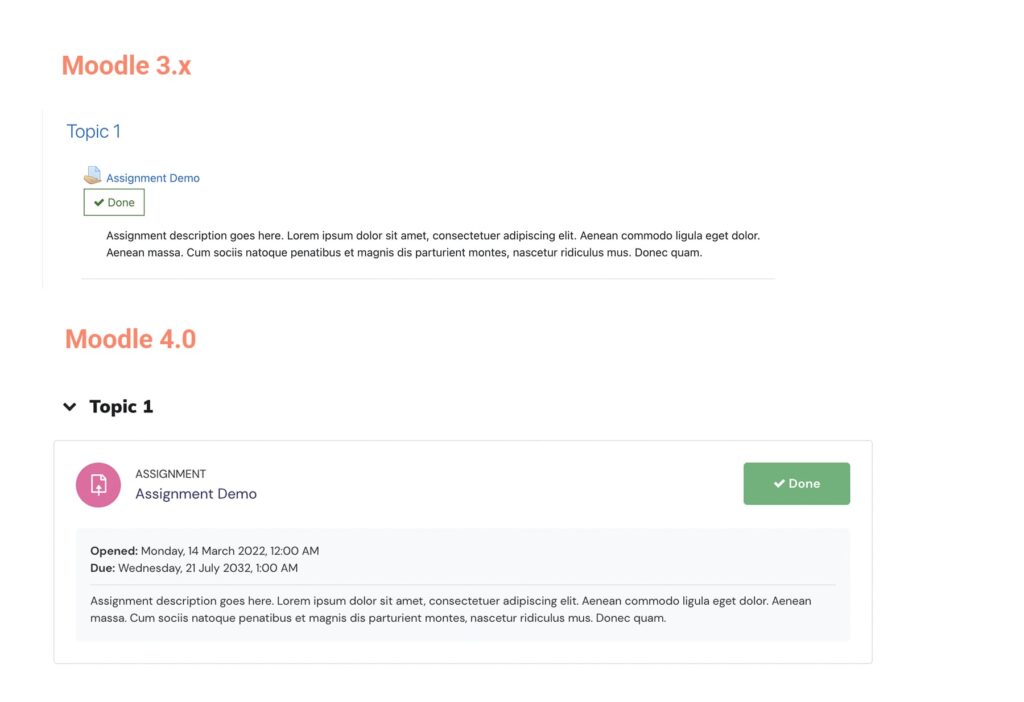Viewport: 1024px width, 702px height.
Task: Mark Assignment Demo as not done in Moodle 4.0
Action: pyautogui.click(x=797, y=483)
